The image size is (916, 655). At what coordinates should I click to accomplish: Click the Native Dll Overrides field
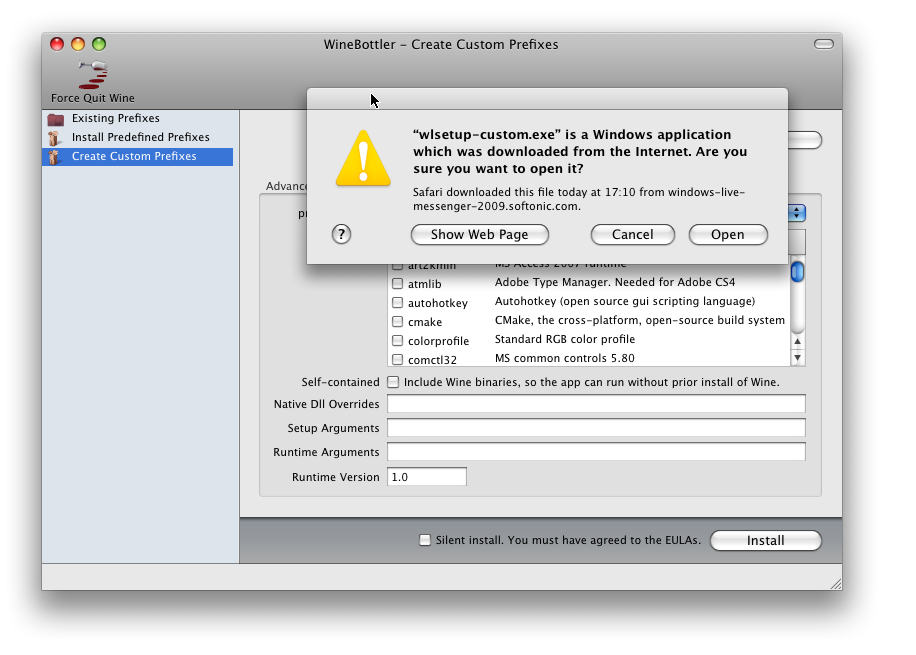[596, 404]
